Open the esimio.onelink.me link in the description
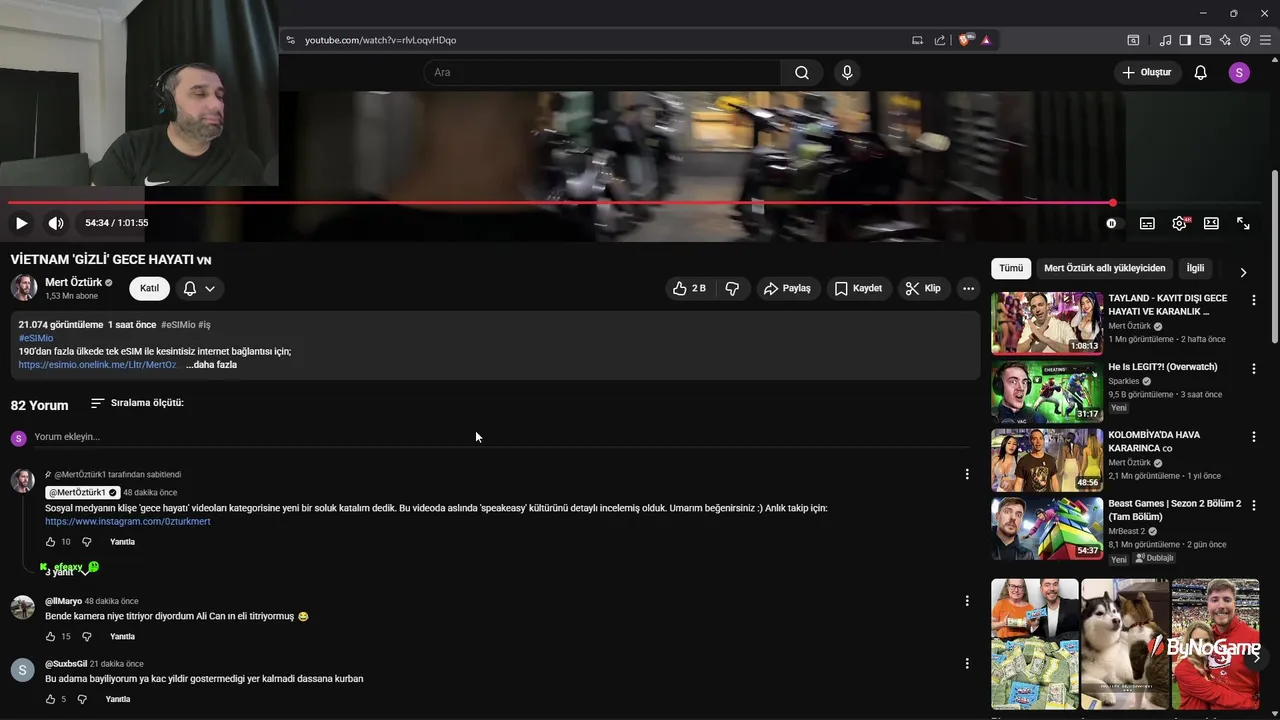This screenshot has width=1280, height=720. 97,365
